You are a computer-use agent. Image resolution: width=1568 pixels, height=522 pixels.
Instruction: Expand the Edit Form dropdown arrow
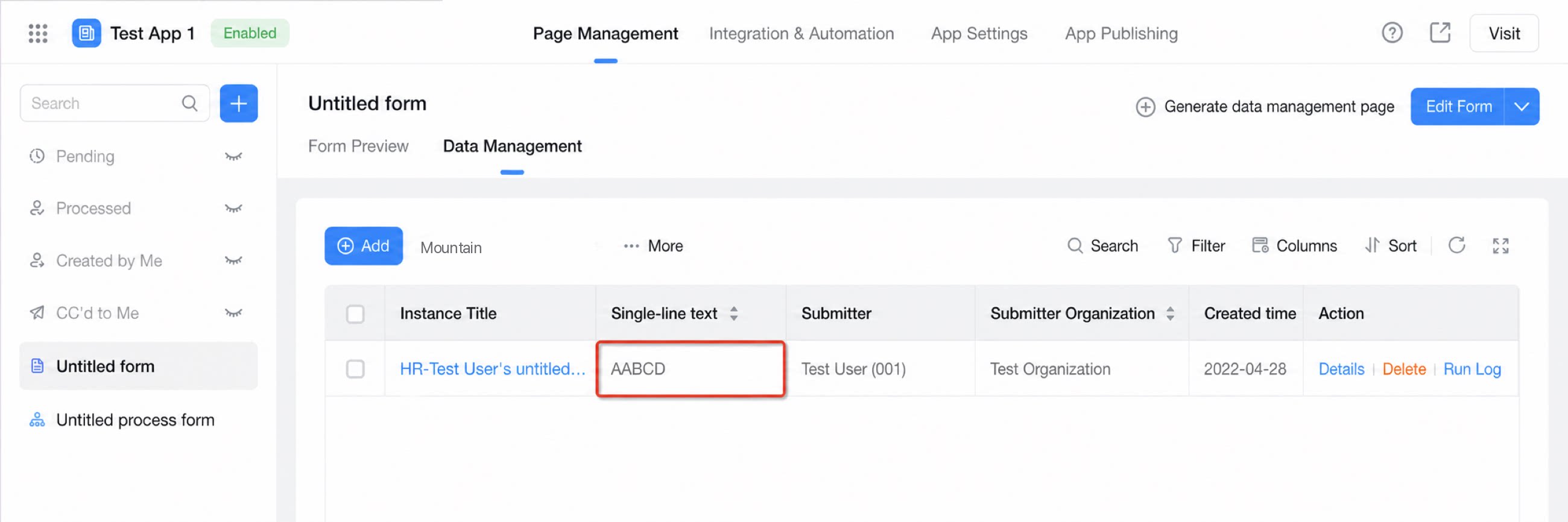pos(1521,107)
